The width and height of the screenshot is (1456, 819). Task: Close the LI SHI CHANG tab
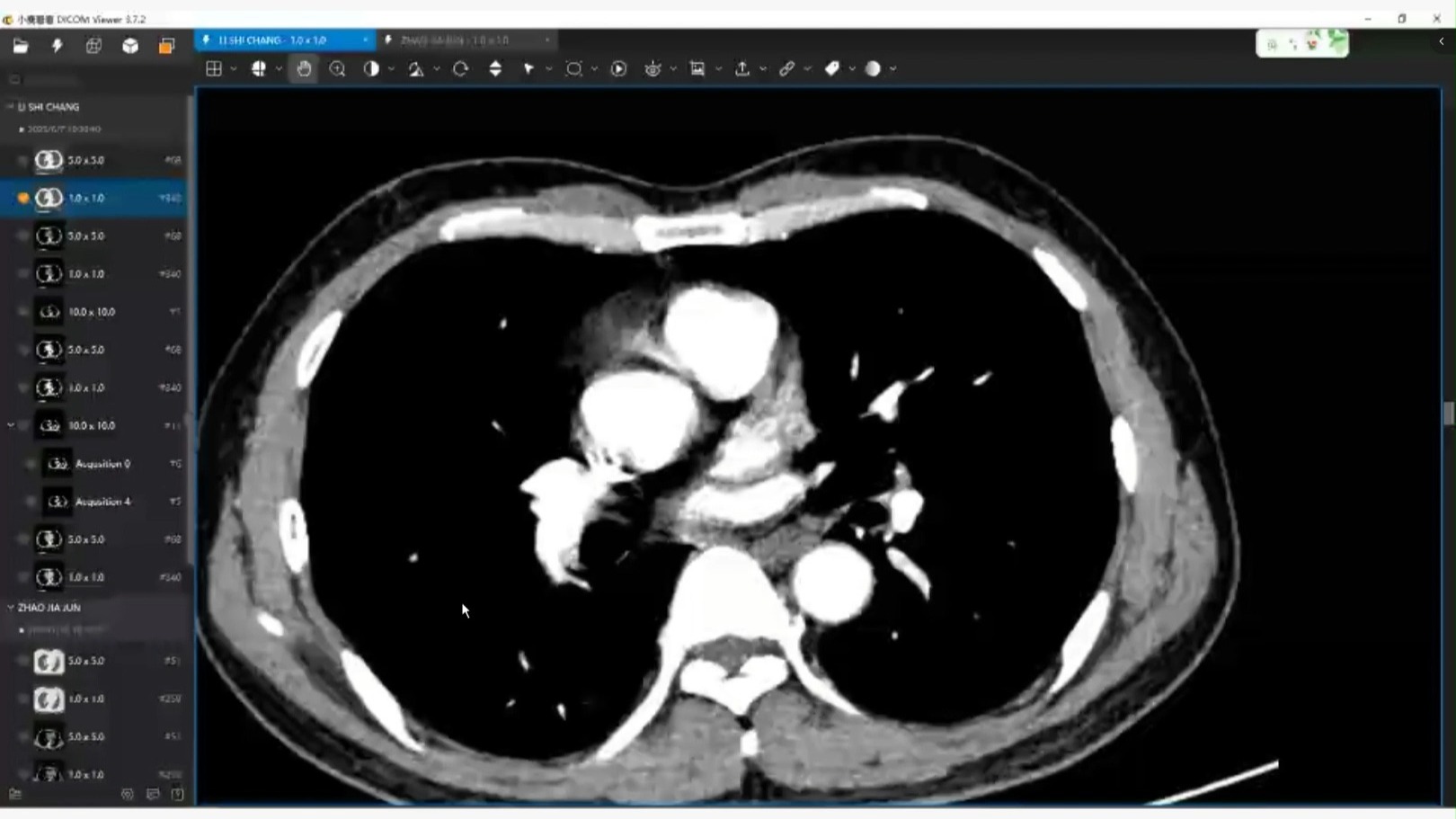click(365, 40)
